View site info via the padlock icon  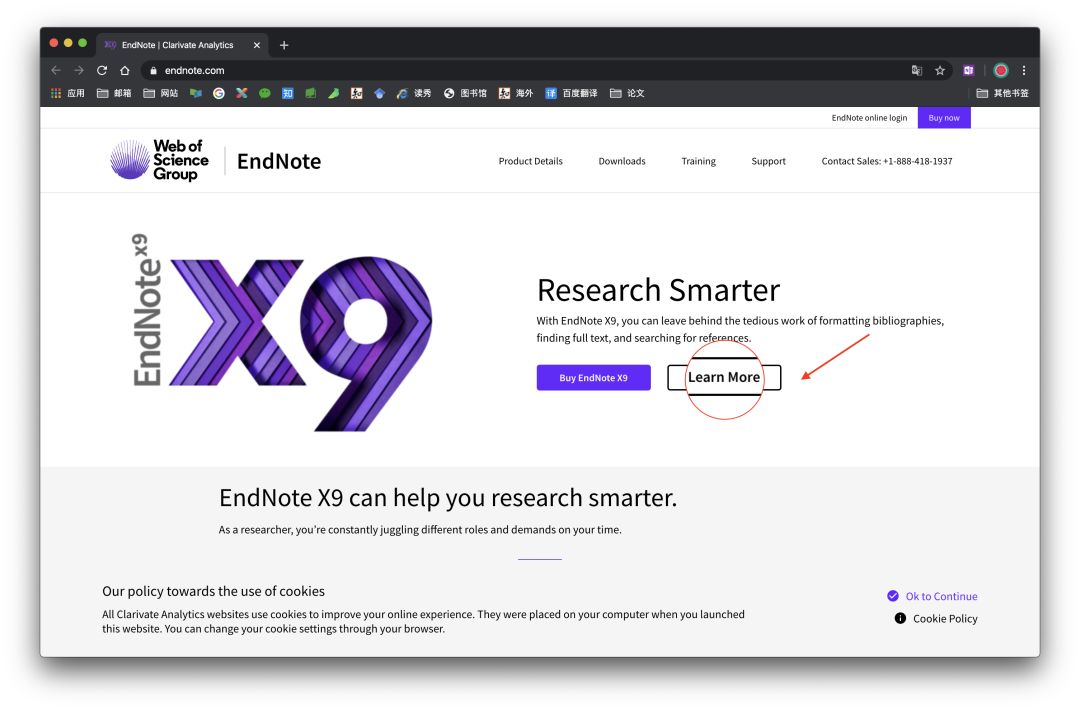click(154, 70)
